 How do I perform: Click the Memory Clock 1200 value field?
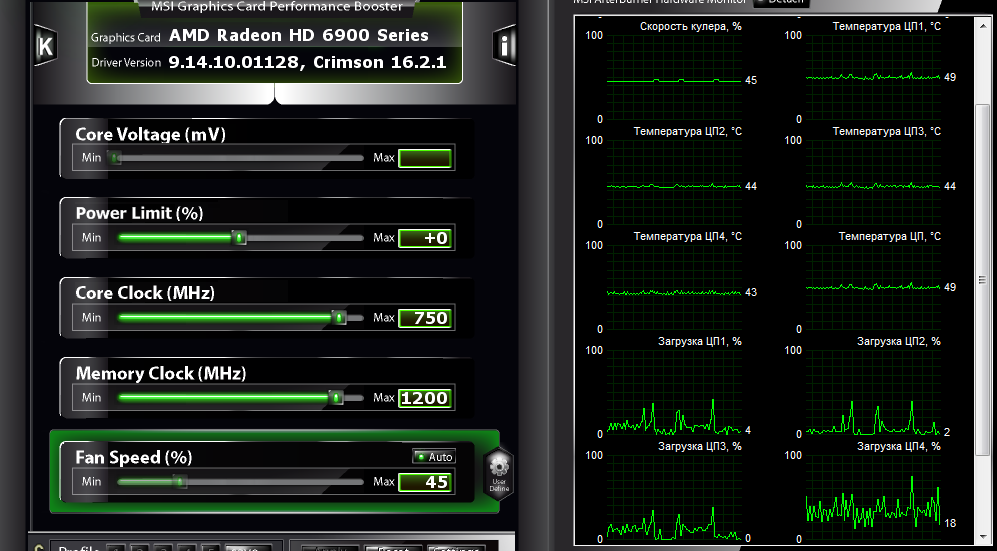pos(425,398)
